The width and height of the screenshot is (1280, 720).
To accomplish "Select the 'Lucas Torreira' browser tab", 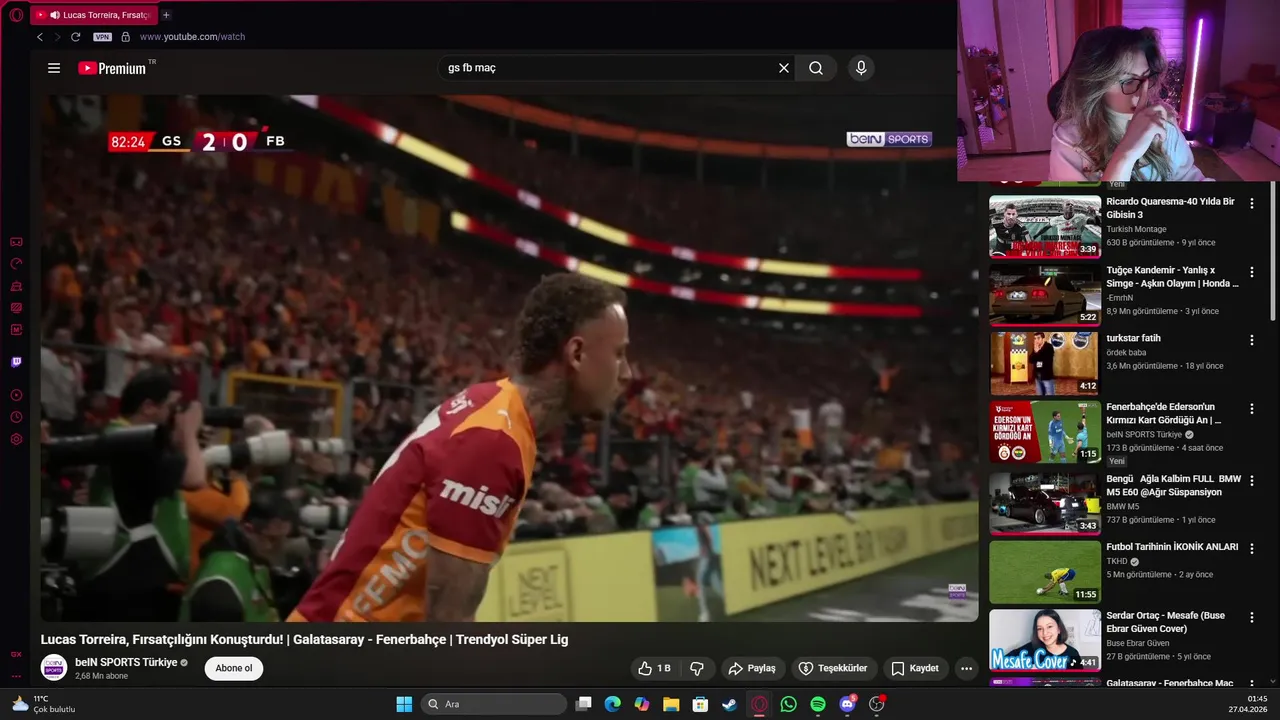I will click(x=94, y=15).
